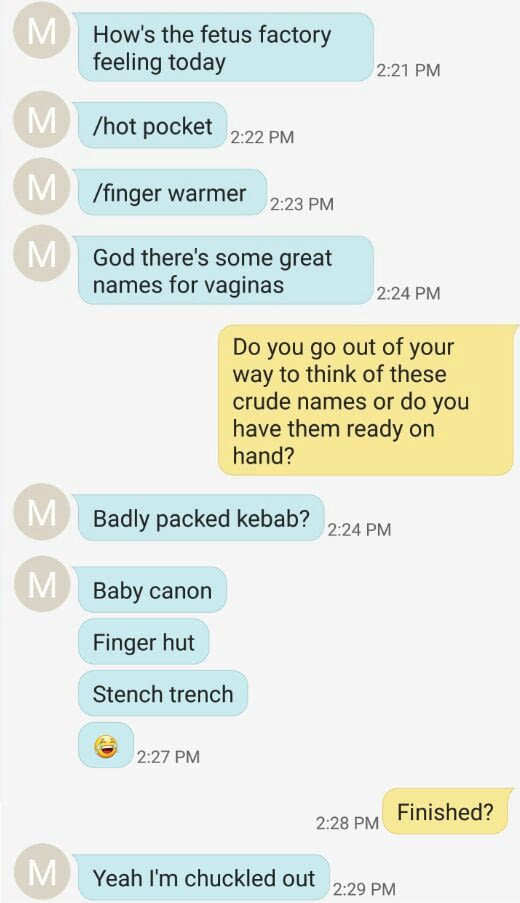520x903 pixels.
Task: Tap the M avatar beside Badly packed kebab
Action: point(41,512)
